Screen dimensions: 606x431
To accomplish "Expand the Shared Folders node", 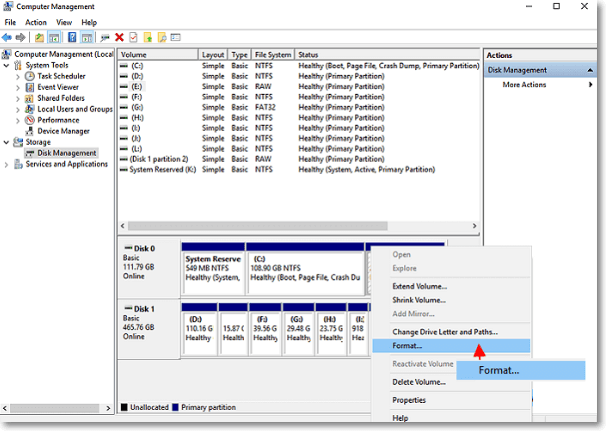I will pyautogui.click(x=18, y=98).
